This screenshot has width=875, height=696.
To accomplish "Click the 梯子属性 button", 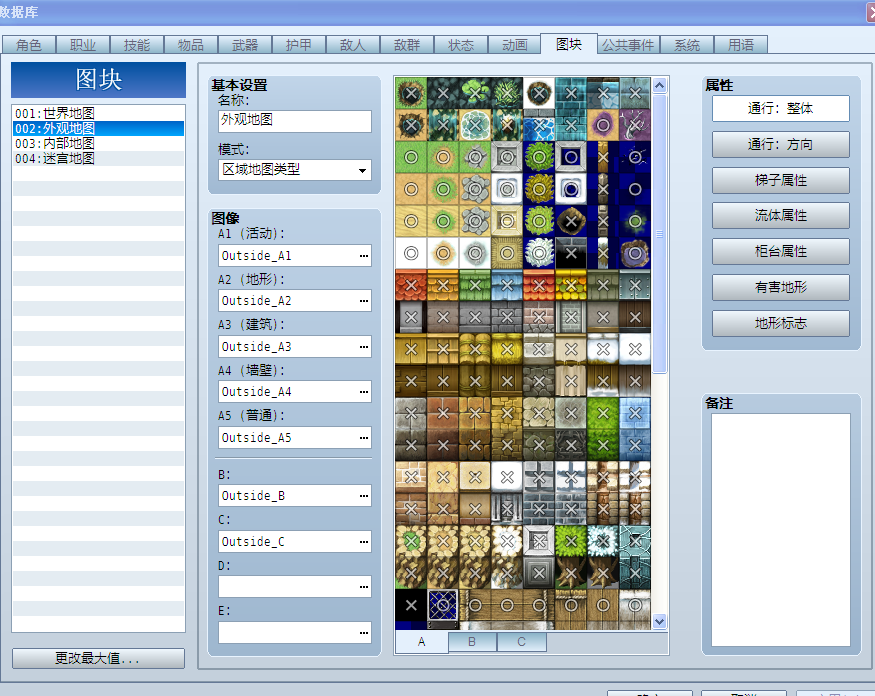I will pyautogui.click(x=781, y=180).
